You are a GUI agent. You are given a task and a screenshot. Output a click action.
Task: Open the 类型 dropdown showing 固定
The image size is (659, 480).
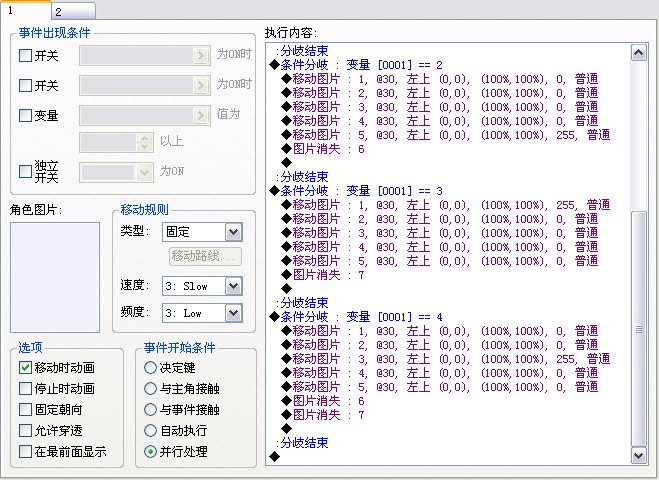(202, 232)
